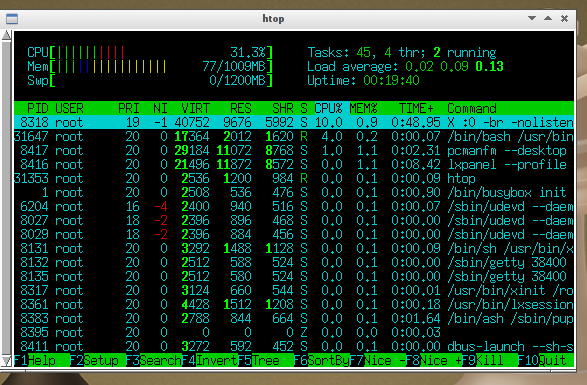Sort by USER column header
The height and width of the screenshot is (385, 587).
pos(69,109)
